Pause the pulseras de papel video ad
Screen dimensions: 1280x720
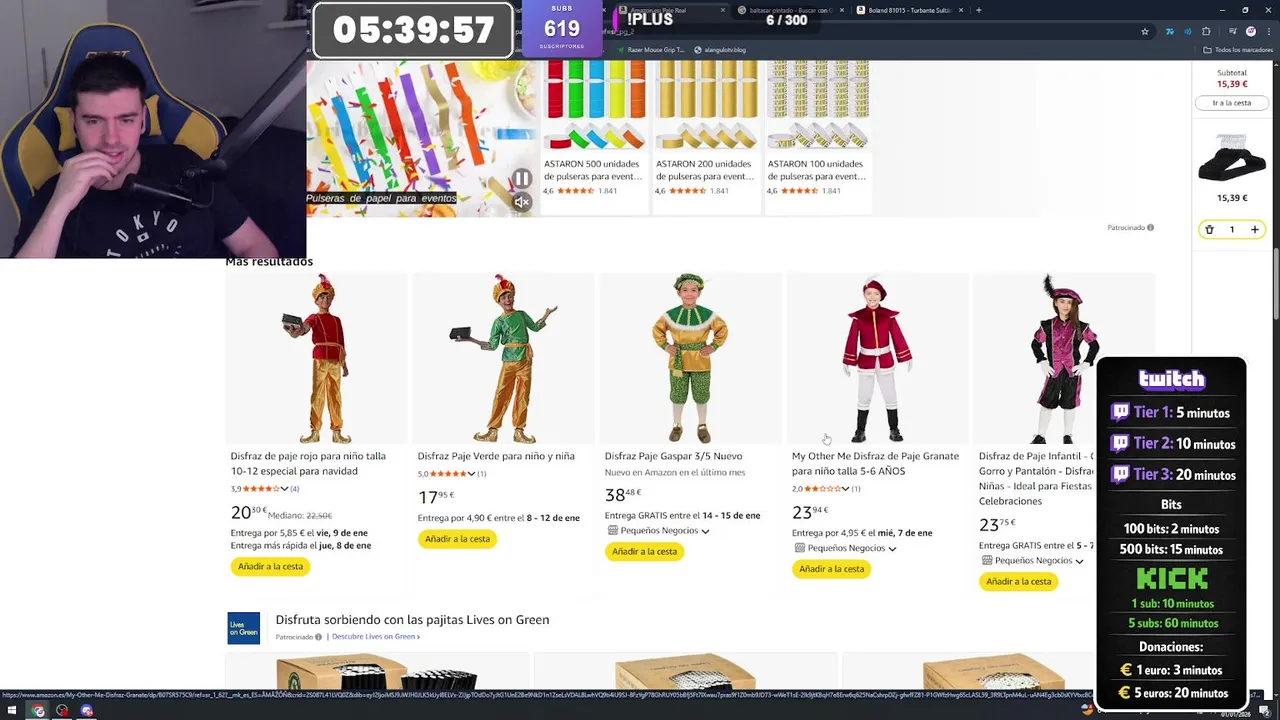(x=522, y=180)
